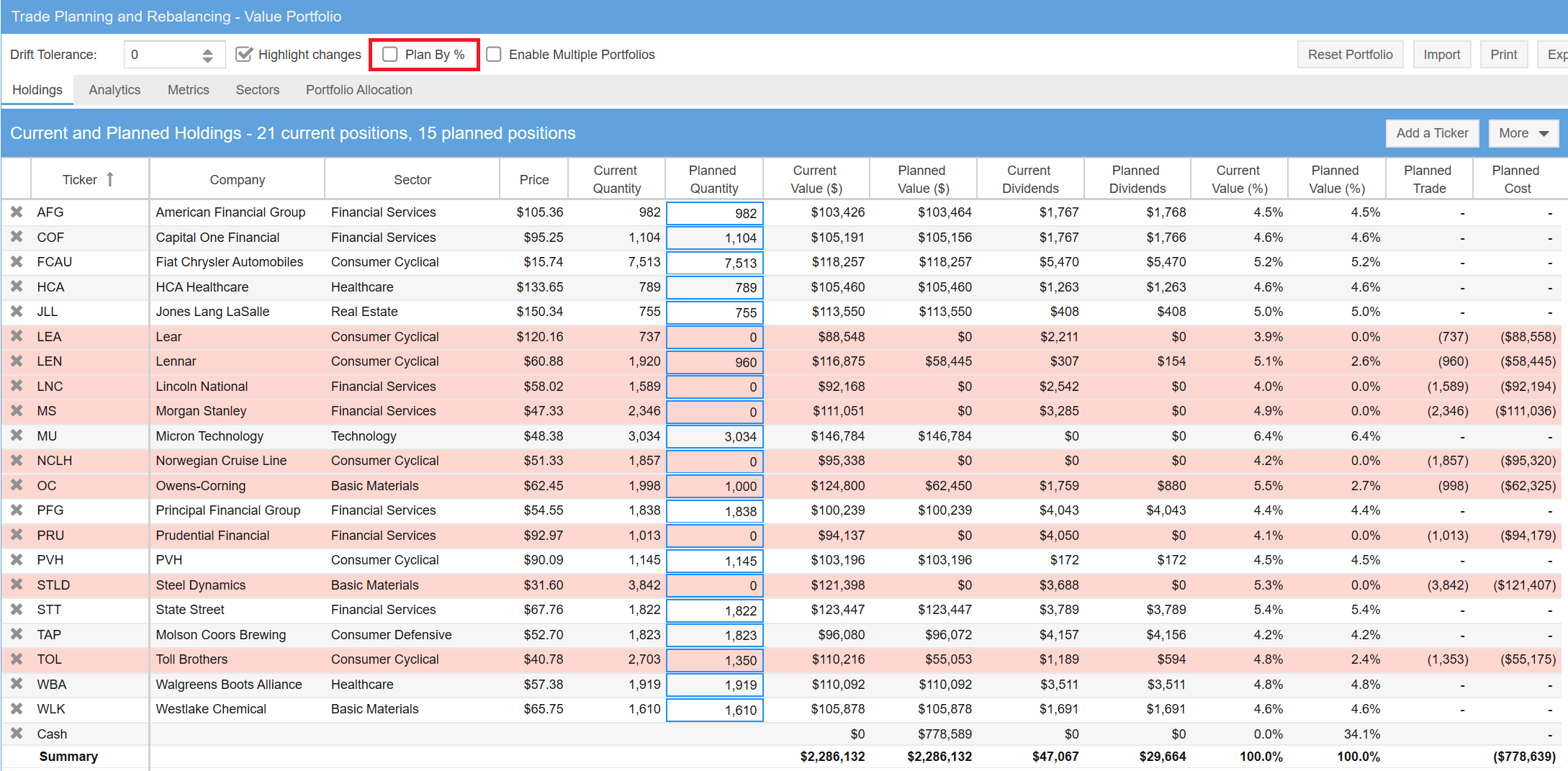This screenshot has width=1568, height=771.
Task: Uncheck the Highlight changes checkbox
Action: pos(245,55)
